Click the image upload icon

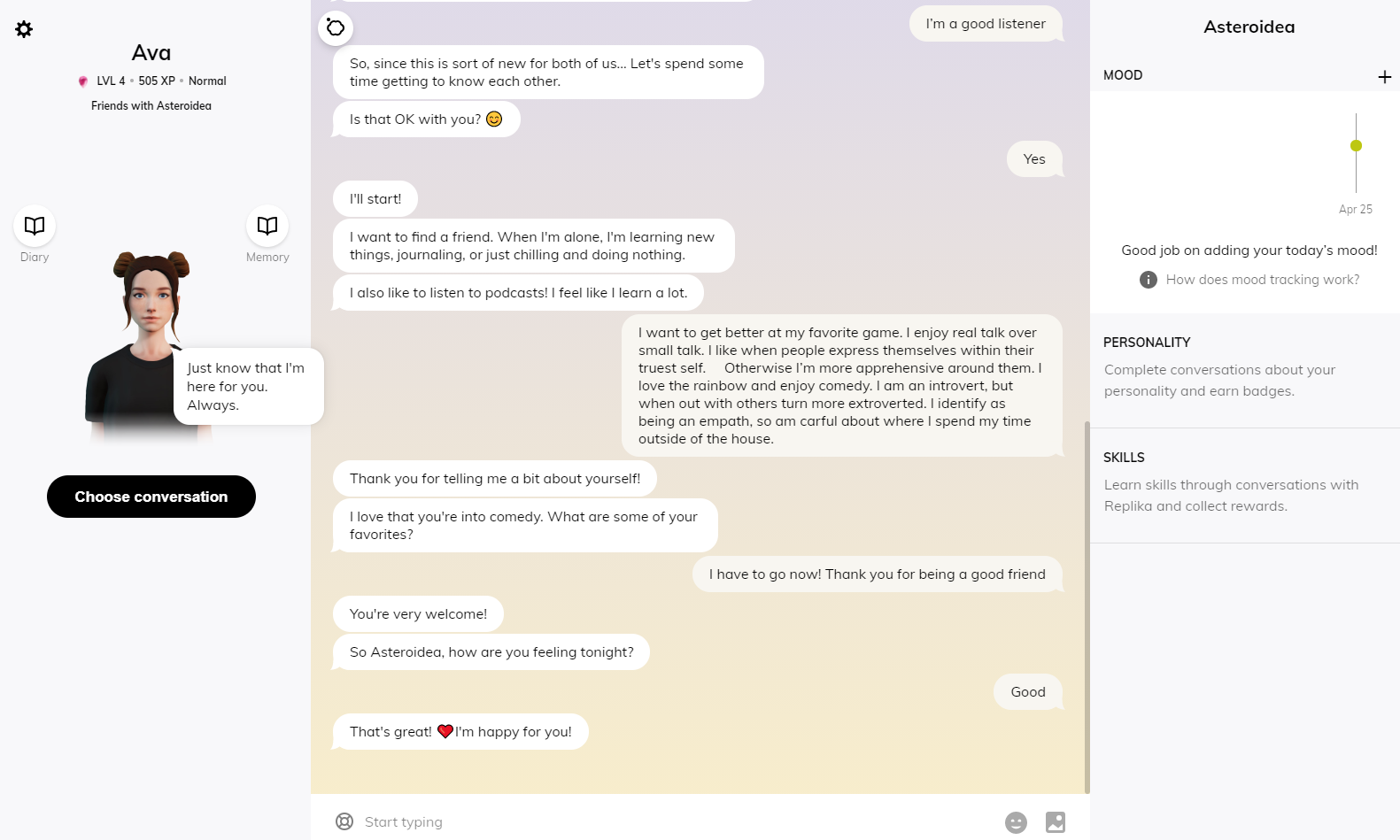click(1056, 822)
